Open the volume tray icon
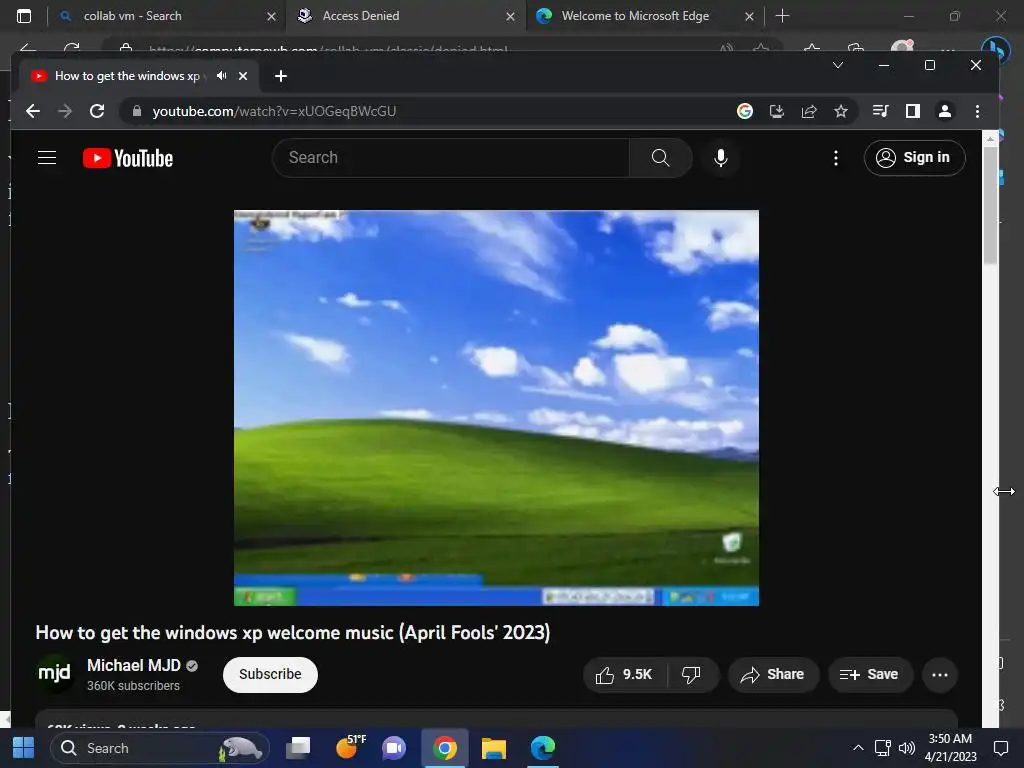1024x768 pixels. (906, 748)
